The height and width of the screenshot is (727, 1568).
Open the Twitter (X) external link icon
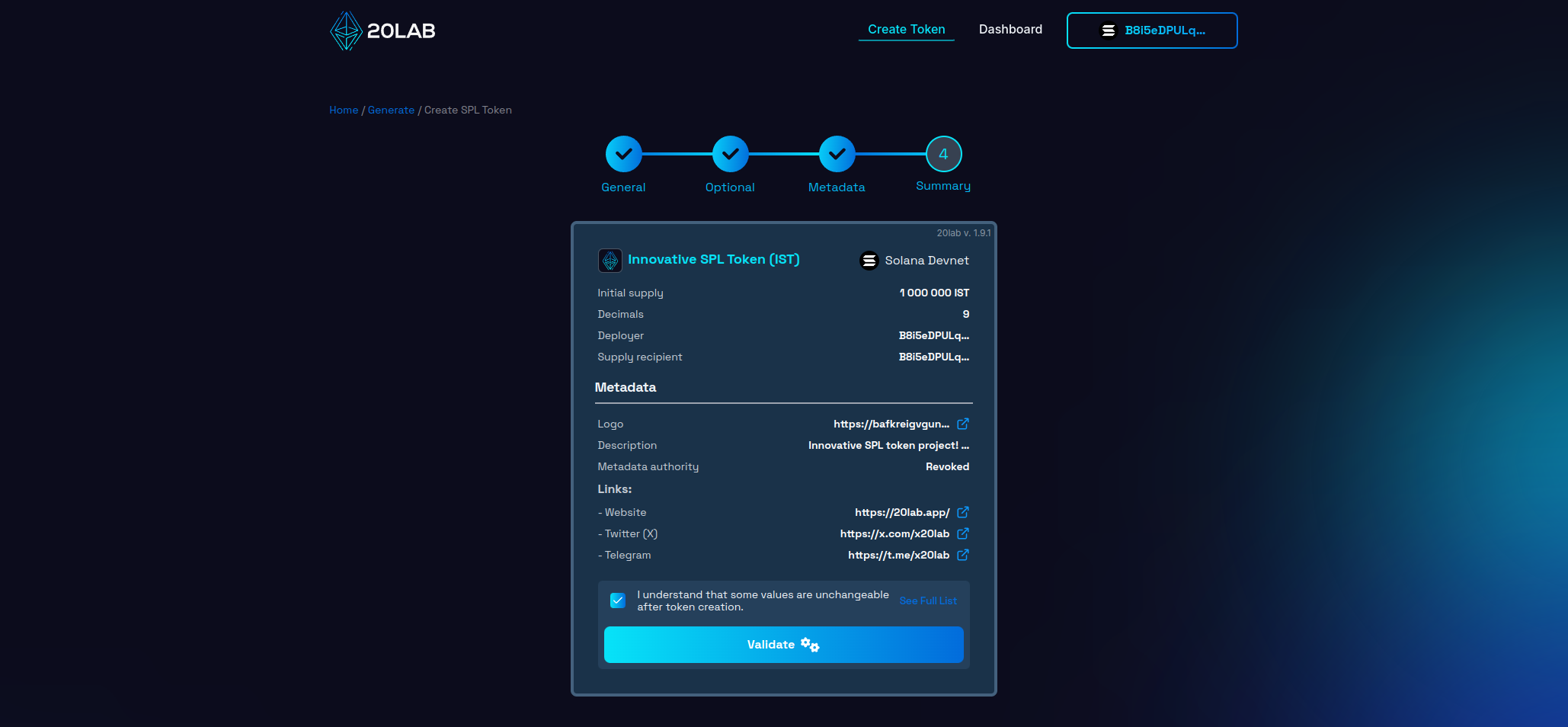click(x=963, y=533)
